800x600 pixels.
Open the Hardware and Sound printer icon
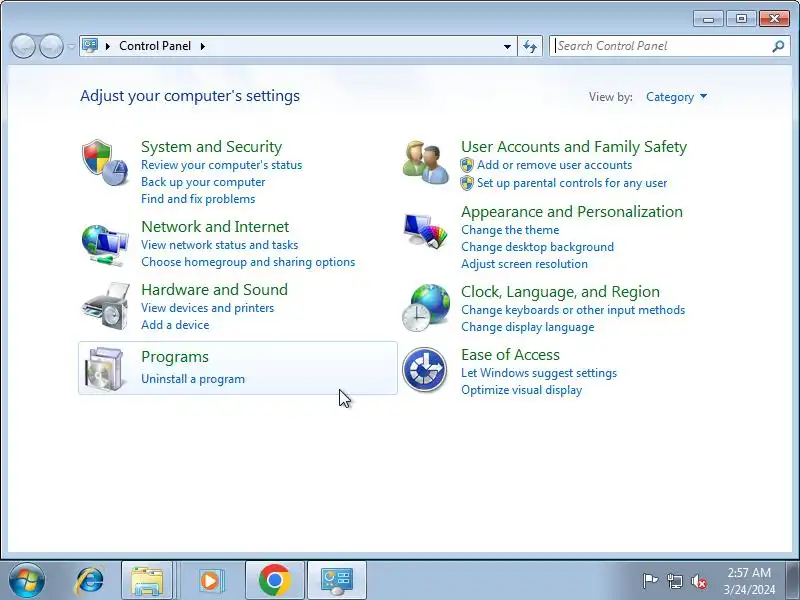(x=106, y=306)
